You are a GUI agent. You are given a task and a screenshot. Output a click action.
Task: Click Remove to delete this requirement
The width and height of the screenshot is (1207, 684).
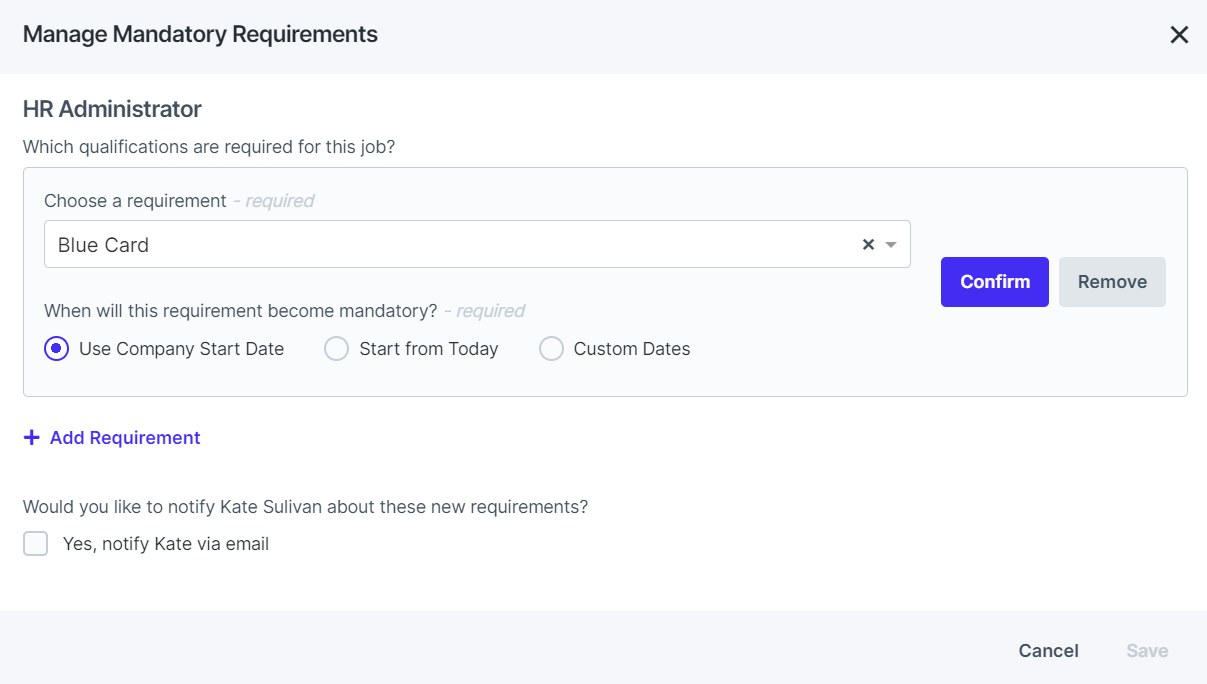[1112, 281]
